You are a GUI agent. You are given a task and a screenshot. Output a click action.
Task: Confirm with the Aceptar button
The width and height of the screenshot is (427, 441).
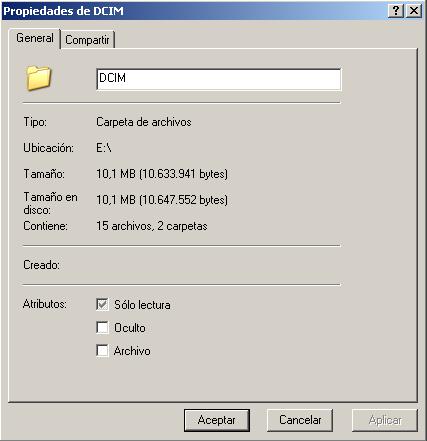(217, 420)
